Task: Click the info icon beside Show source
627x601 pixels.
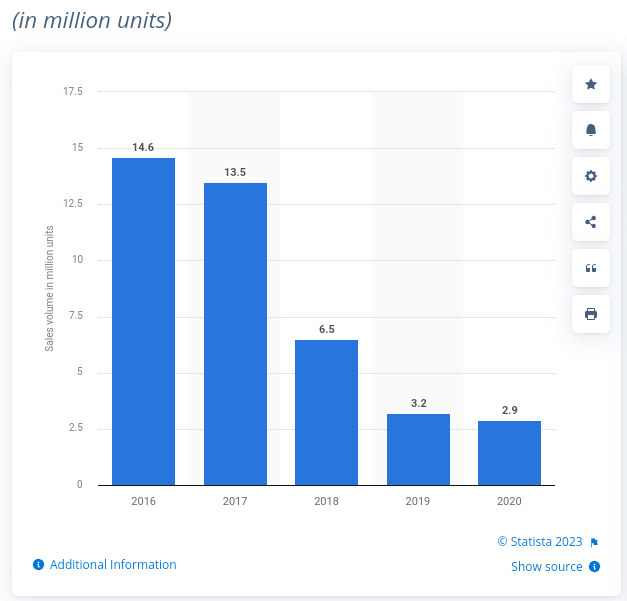Action: coord(594,567)
